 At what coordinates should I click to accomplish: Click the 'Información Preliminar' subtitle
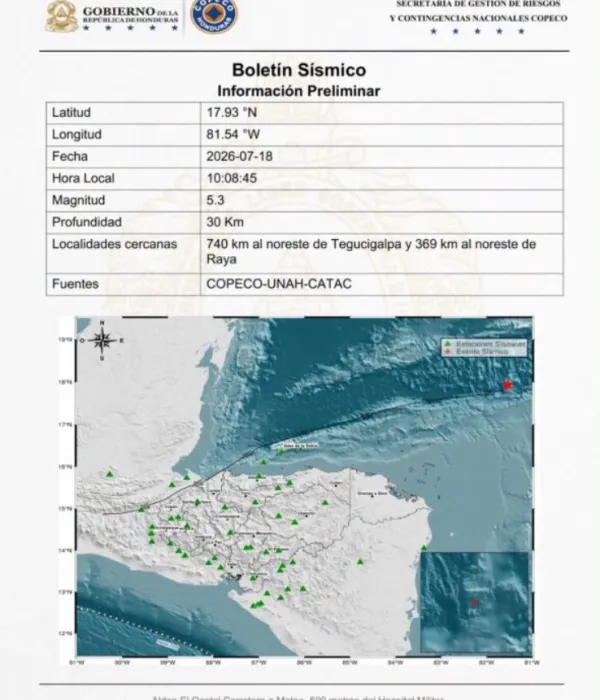[299, 91]
